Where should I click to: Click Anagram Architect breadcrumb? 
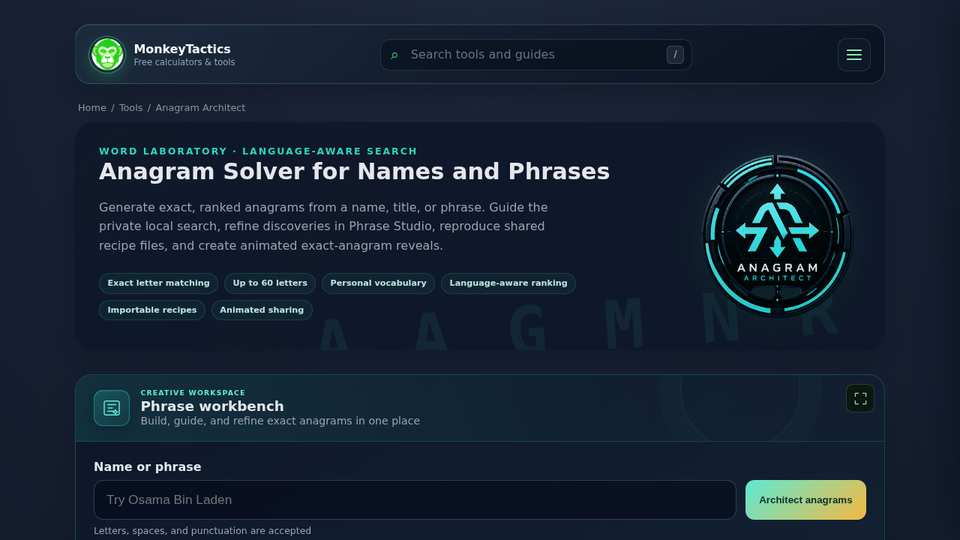(200, 108)
